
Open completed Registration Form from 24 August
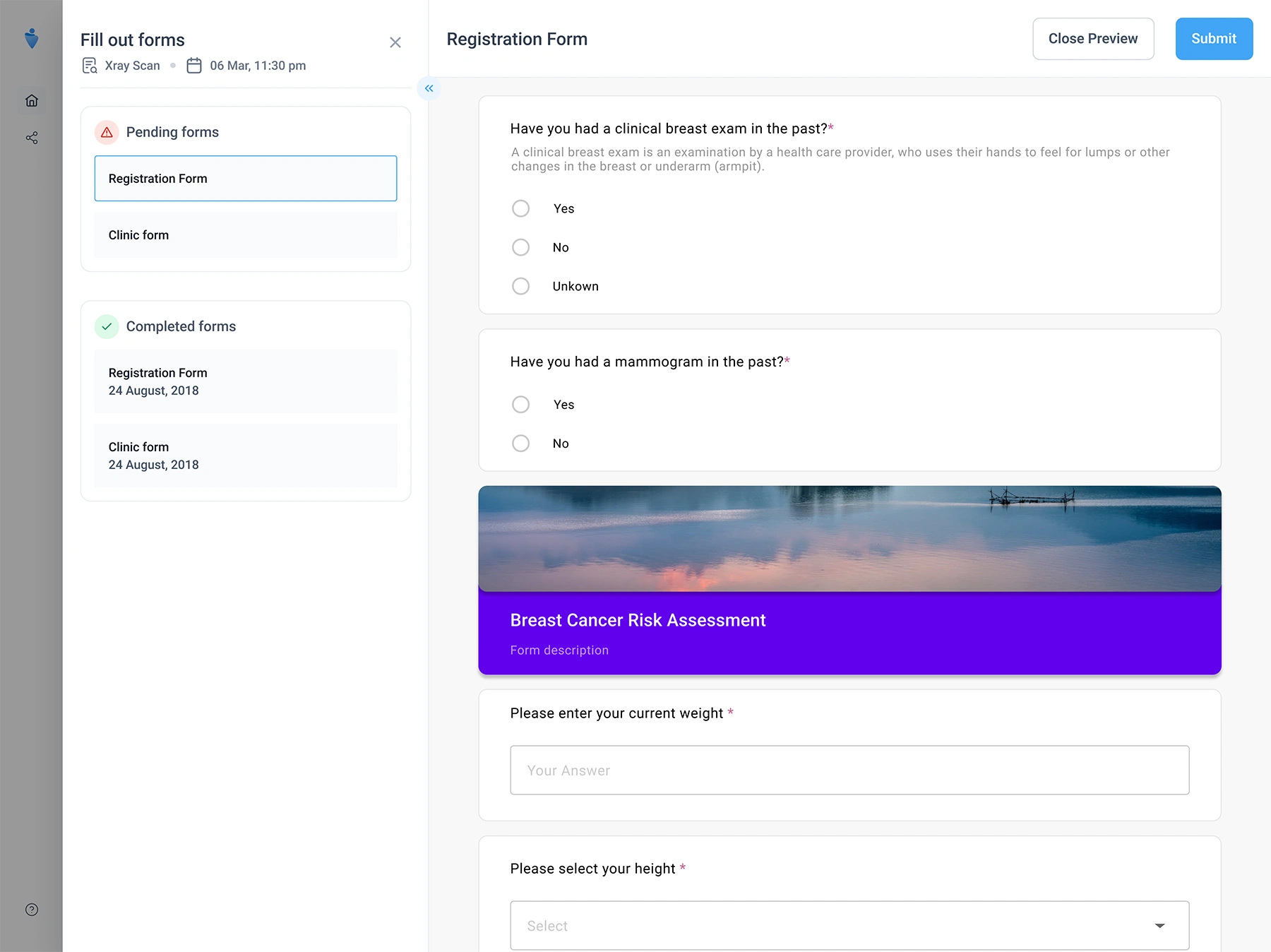[x=246, y=381]
